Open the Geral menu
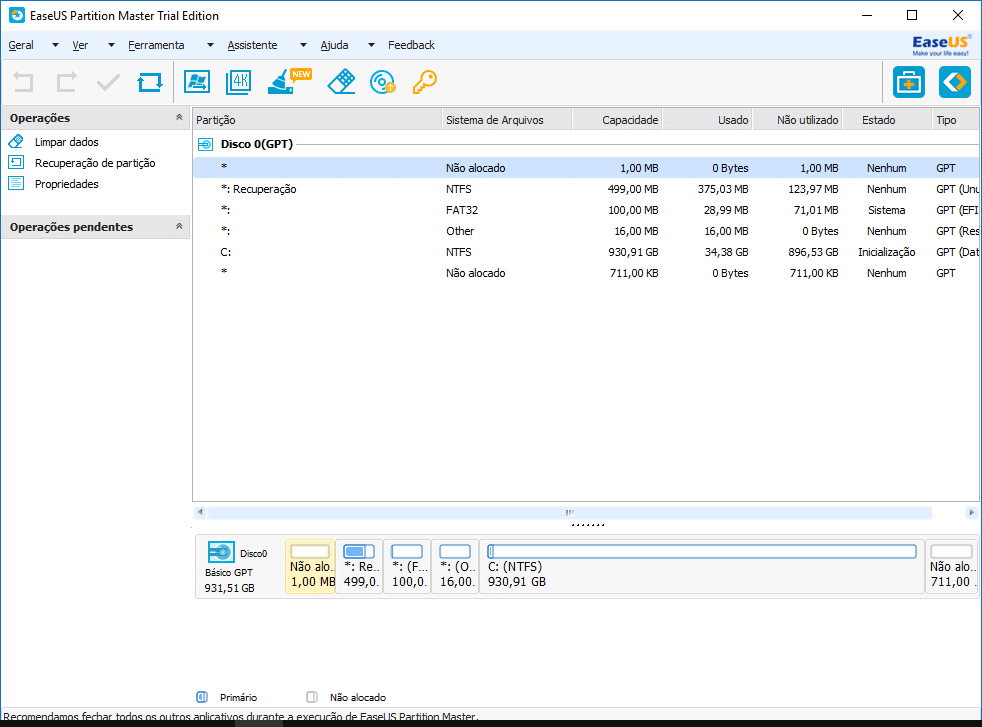 coord(21,45)
